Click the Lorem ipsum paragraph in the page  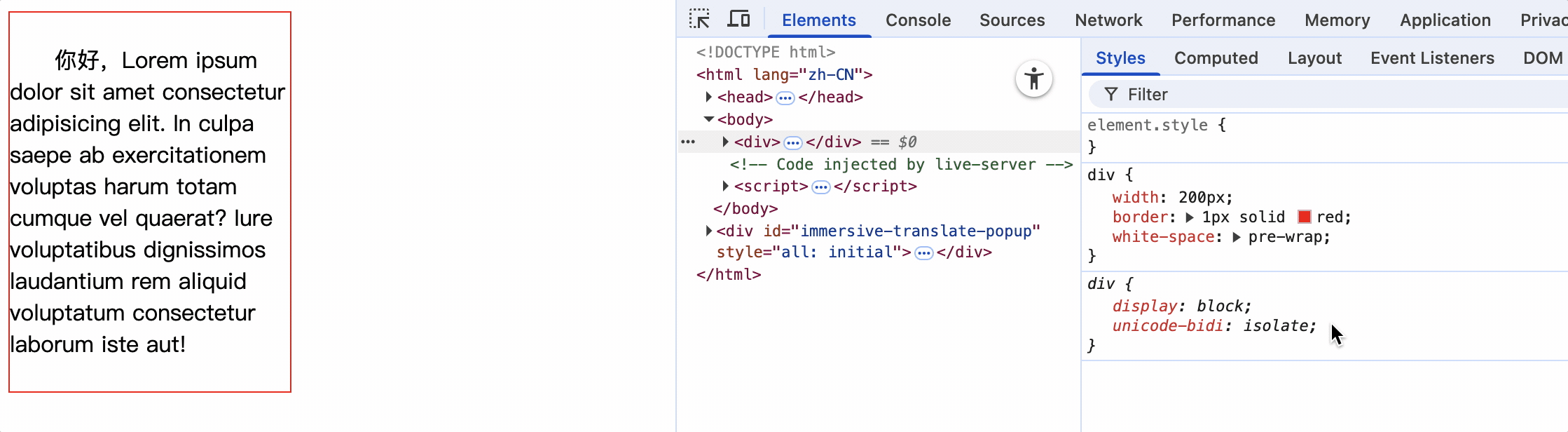[148, 202]
